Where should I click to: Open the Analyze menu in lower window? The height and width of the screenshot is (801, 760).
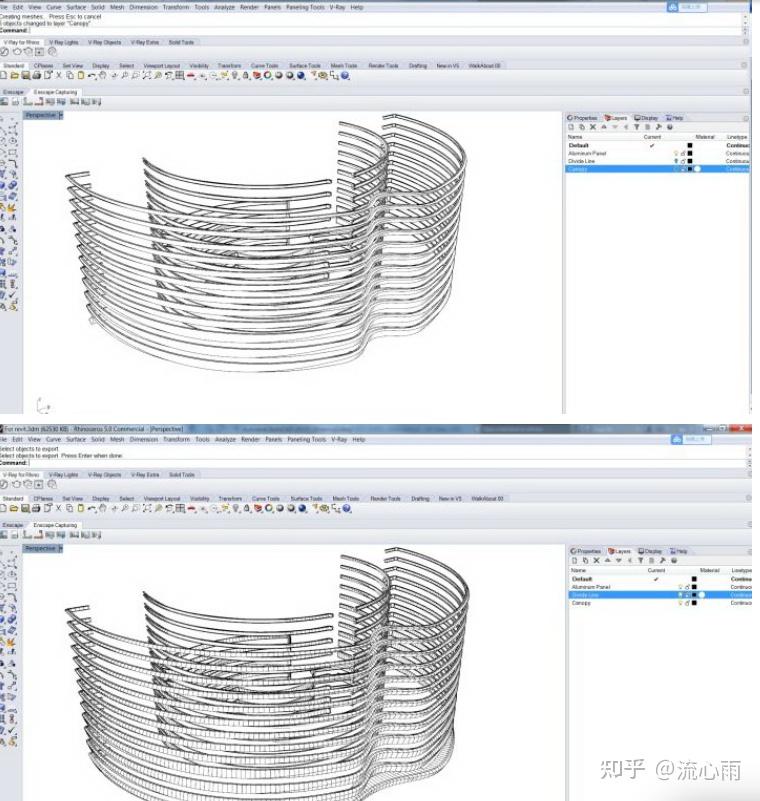coord(225,439)
